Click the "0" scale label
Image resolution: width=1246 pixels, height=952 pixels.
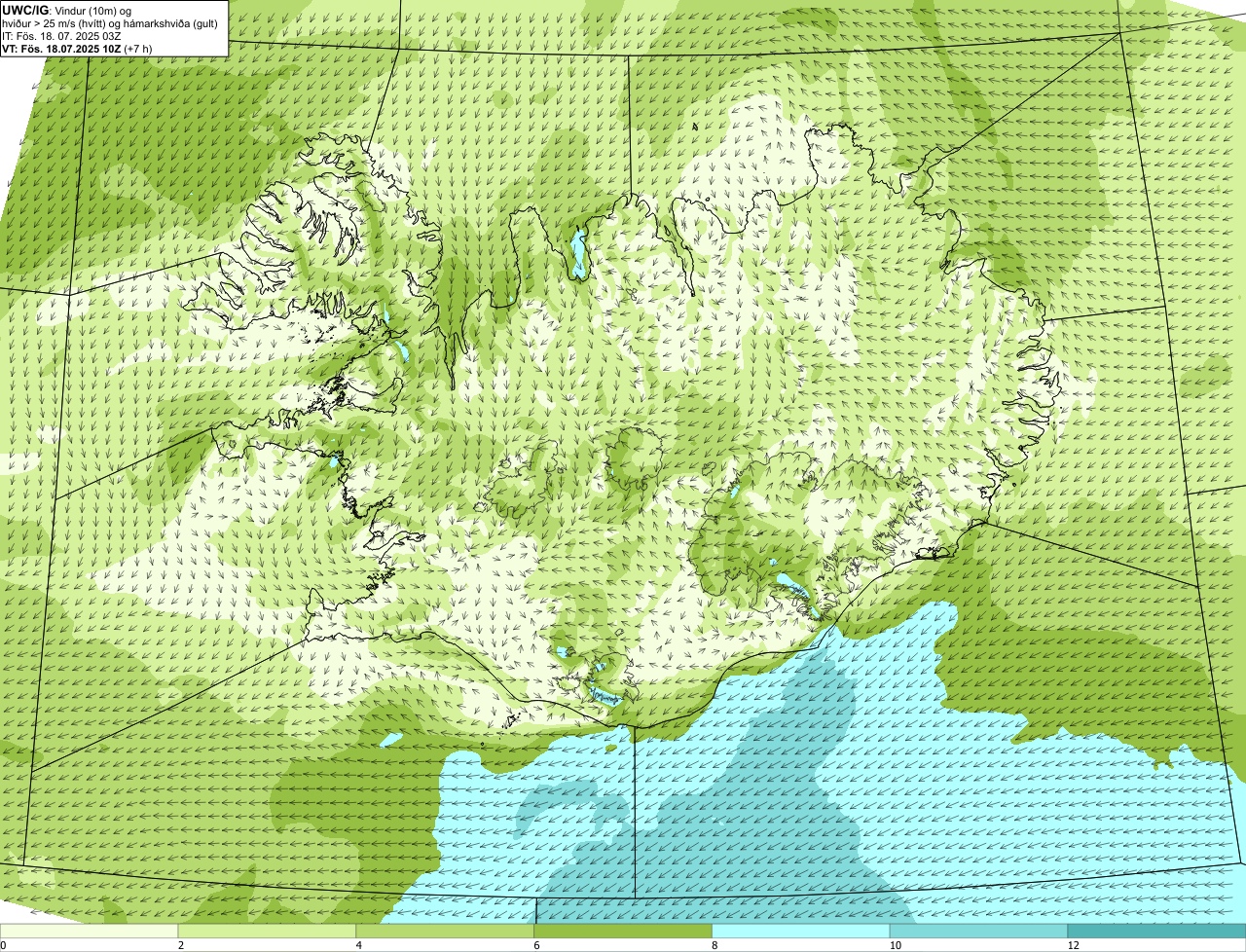[3, 945]
